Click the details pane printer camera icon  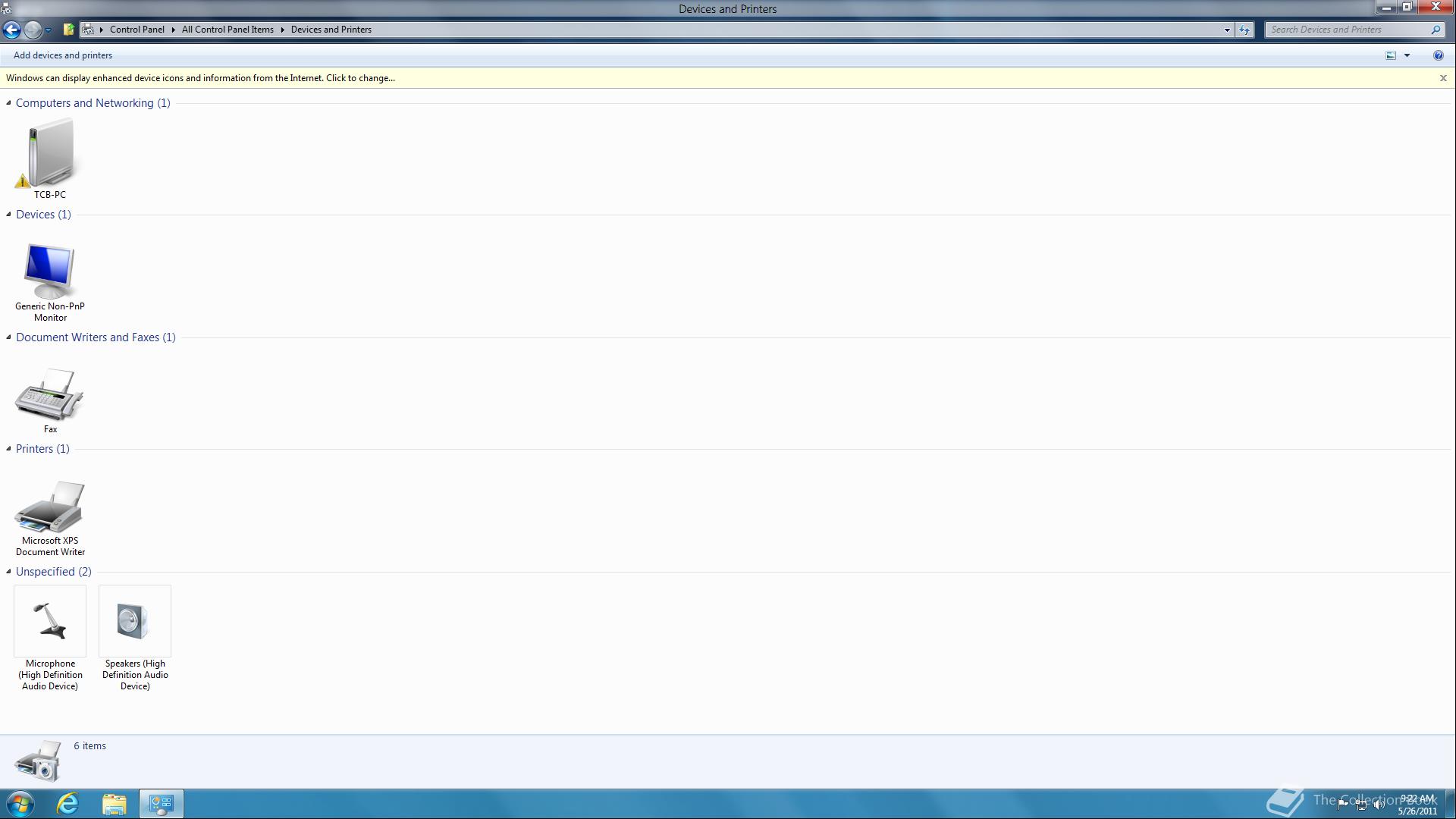click(37, 761)
